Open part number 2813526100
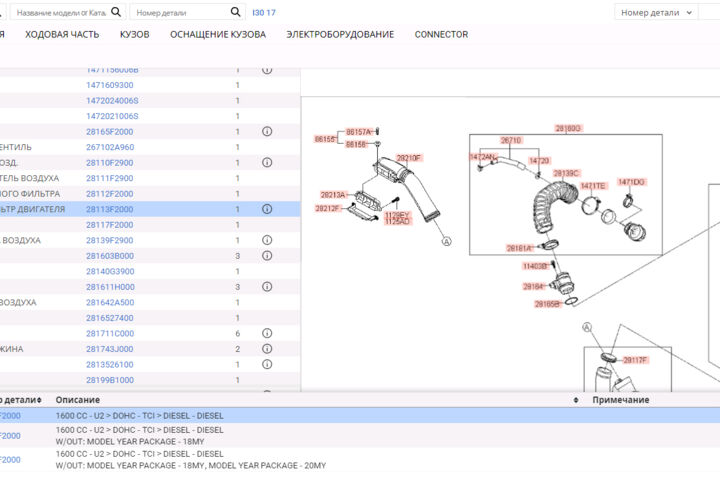Screen dimensions: 720x480 [x=110, y=365]
